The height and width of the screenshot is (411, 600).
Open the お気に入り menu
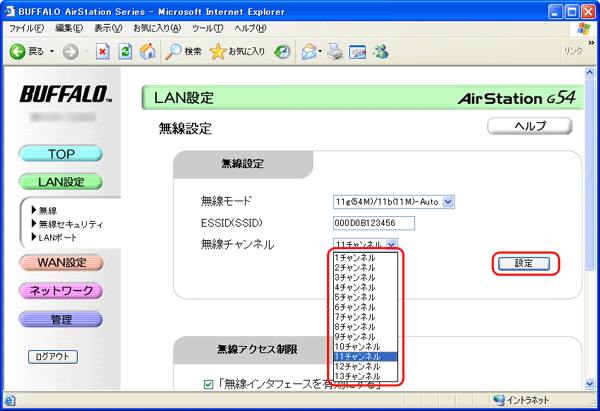pyautogui.click(x=157, y=28)
